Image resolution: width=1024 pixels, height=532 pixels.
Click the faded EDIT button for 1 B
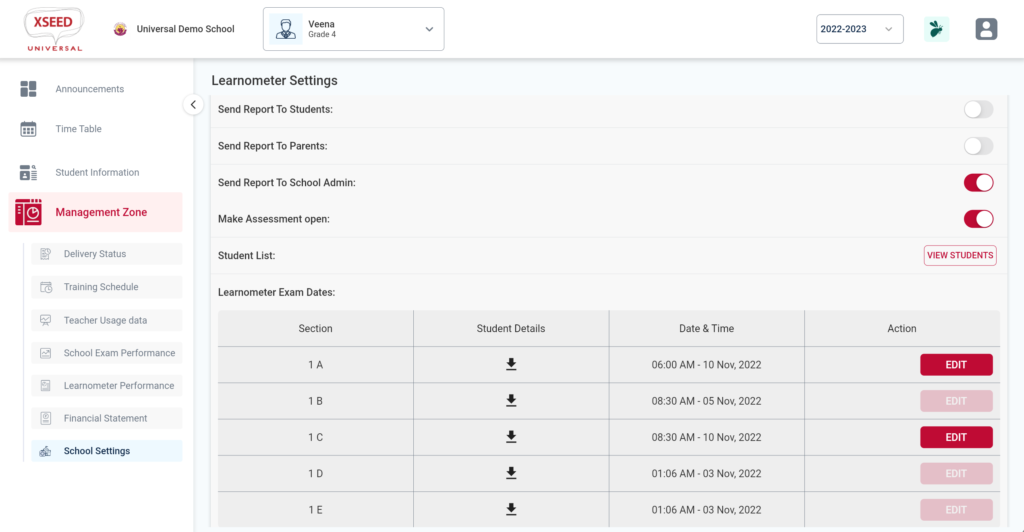[956, 401]
